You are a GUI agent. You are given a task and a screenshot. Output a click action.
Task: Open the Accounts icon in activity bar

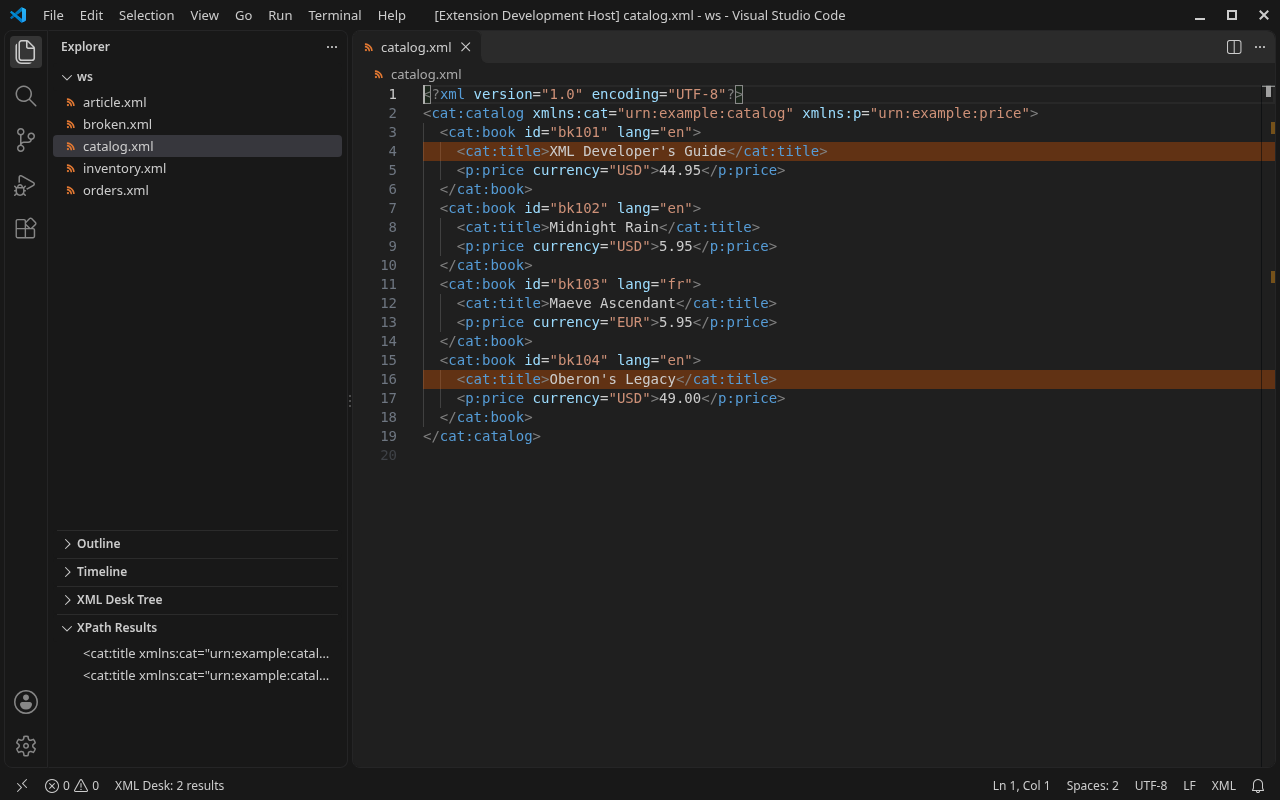26,702
